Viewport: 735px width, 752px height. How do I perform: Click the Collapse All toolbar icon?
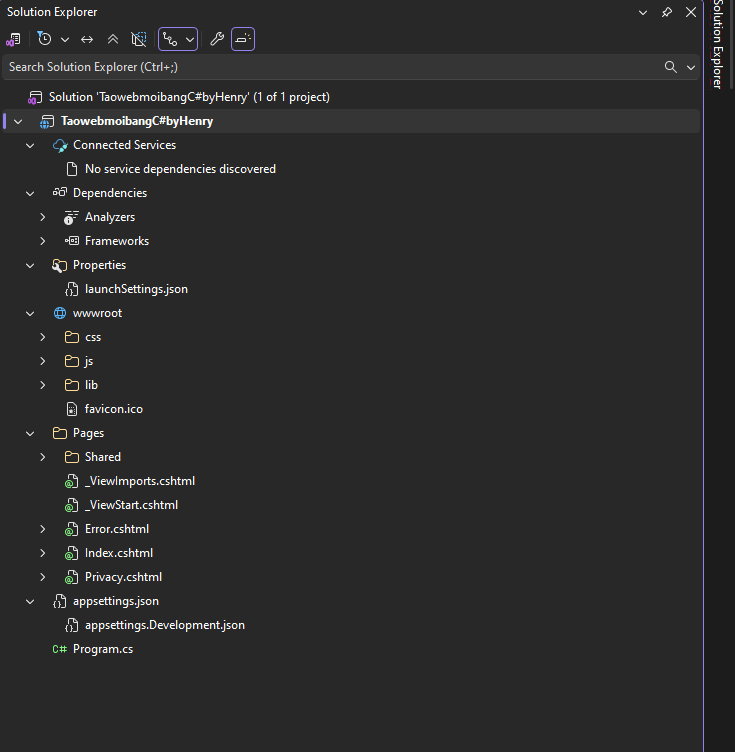click(x=113, y=39)
